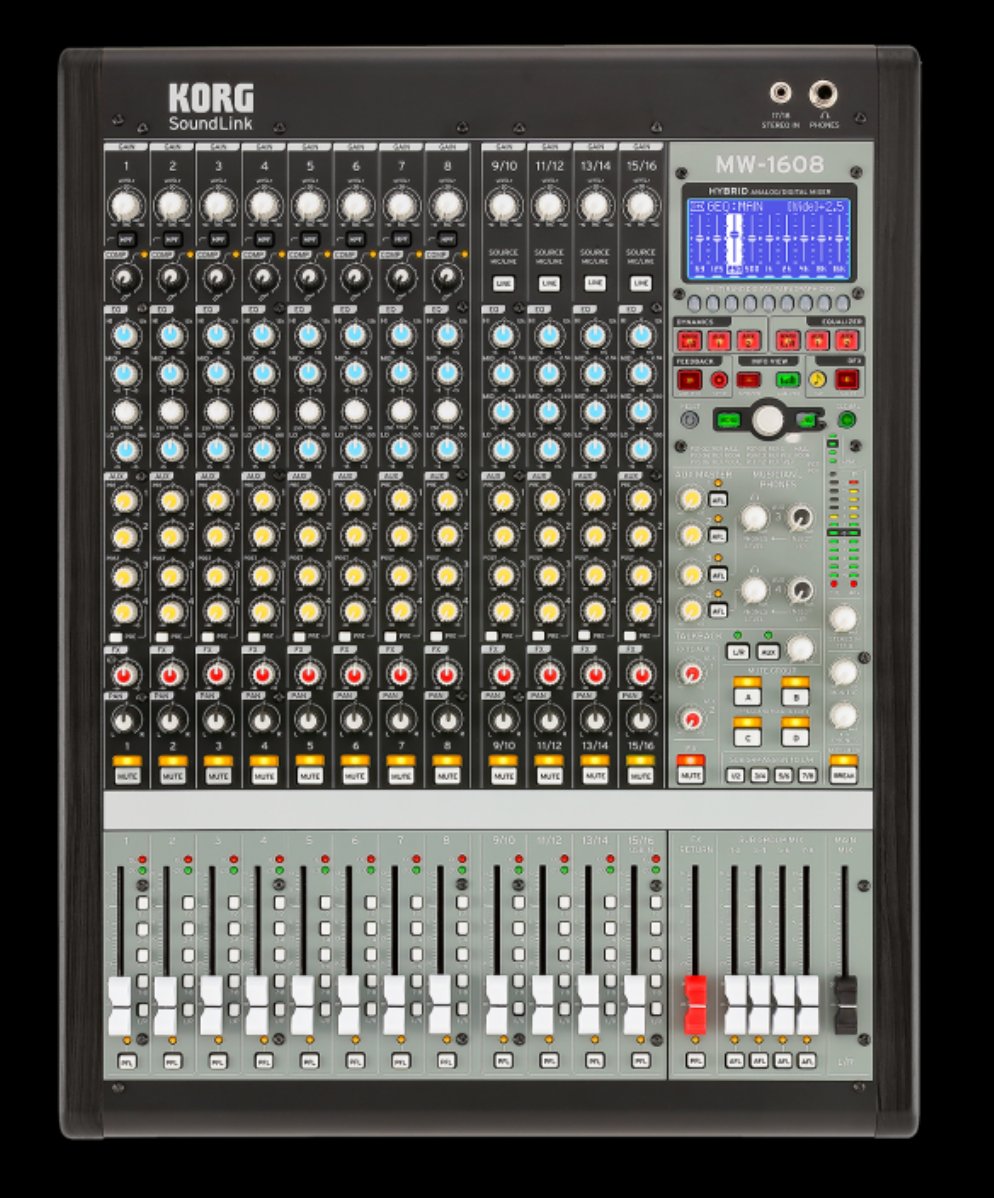Toggle the FX MUTE button in master section
Image resolution: width=994 pixels, height=1198 pixels.
[691, 775]
